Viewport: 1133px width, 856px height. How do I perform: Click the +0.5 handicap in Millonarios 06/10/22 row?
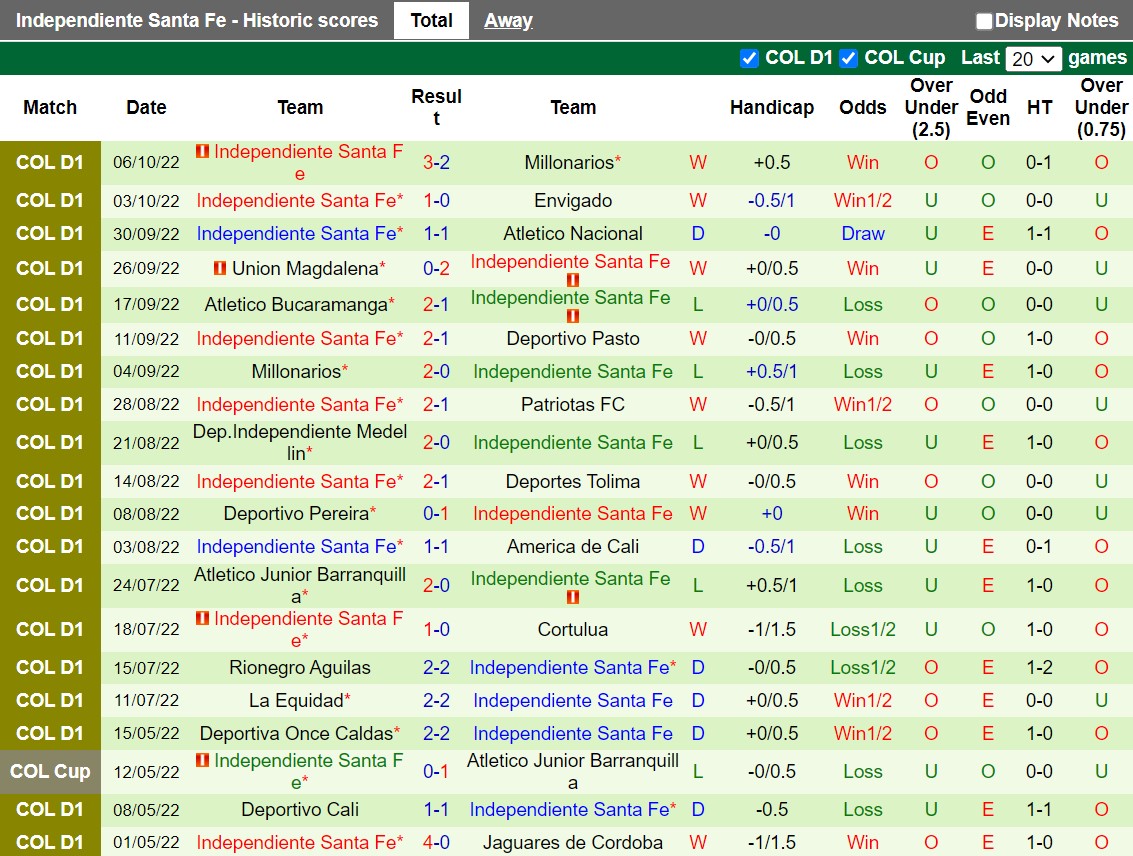772,163
